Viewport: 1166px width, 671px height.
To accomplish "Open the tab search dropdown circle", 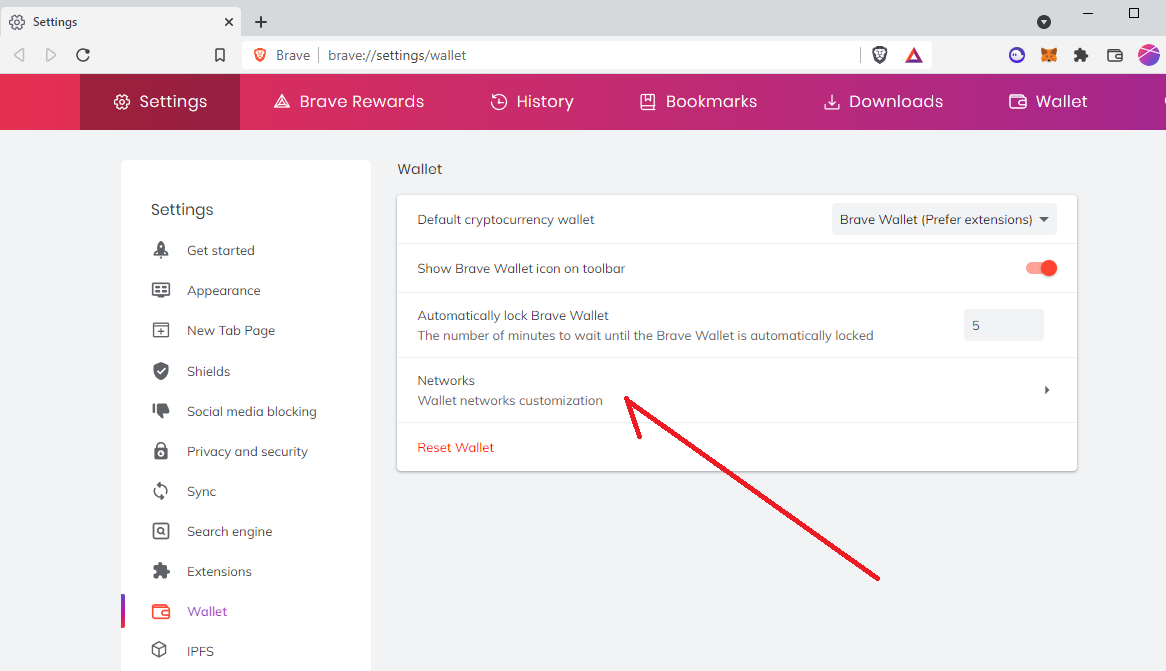I will pos(1044,22).
